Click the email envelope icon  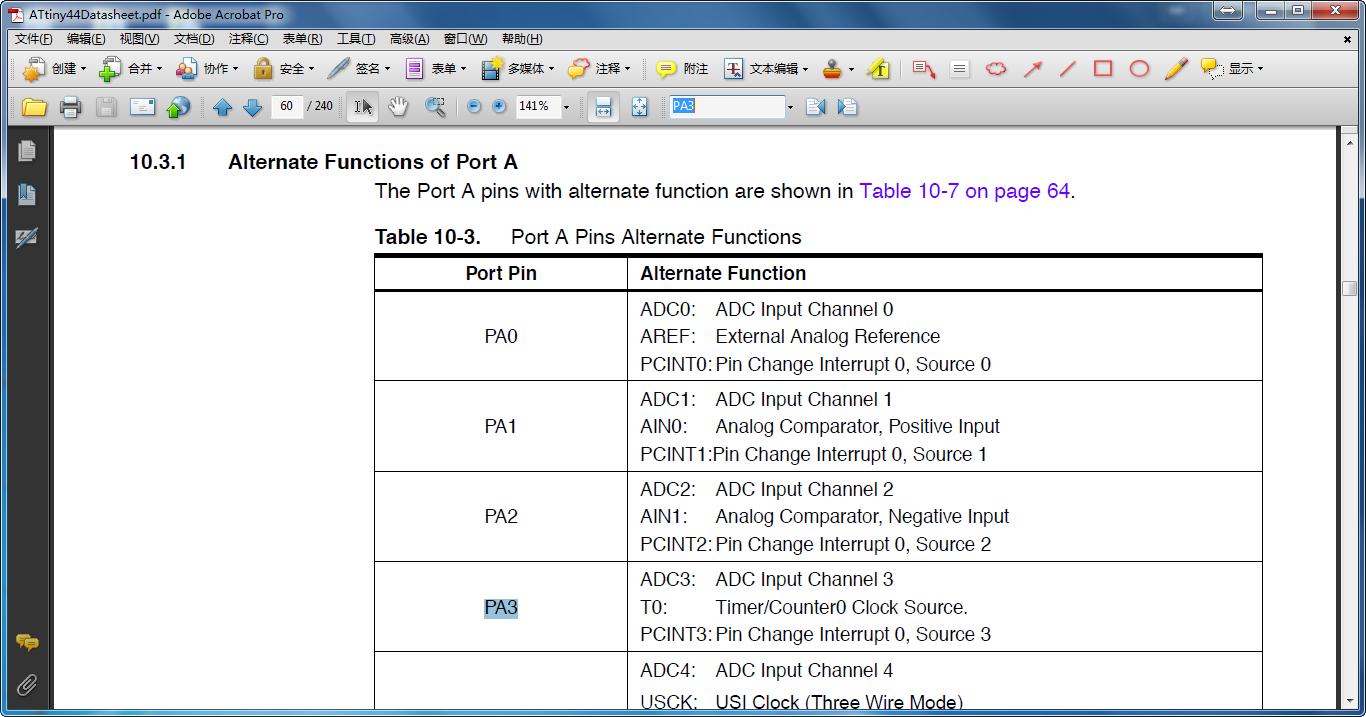143,107
